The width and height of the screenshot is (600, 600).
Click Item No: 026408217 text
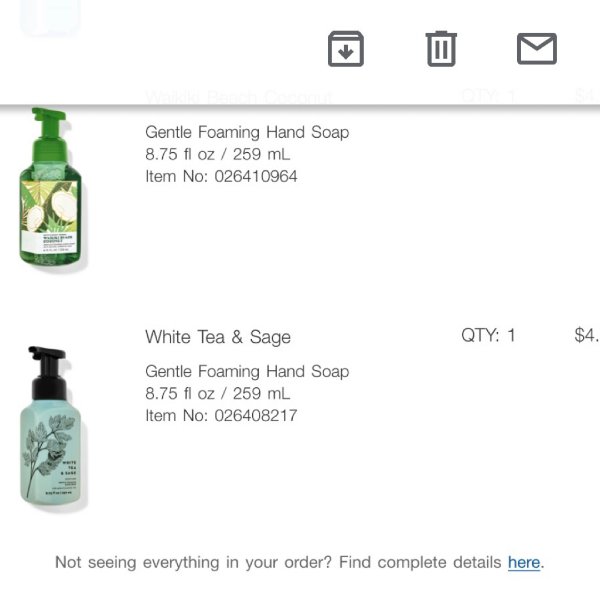pyautogui.click(x=221, y=416)
